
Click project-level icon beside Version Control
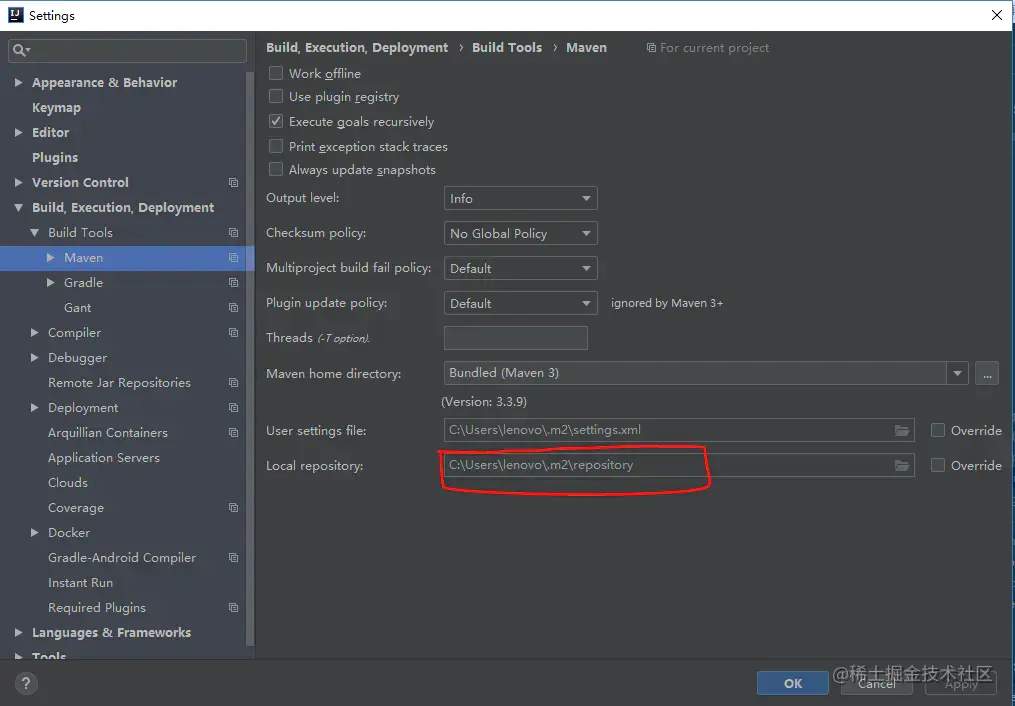tap(234, 182)
